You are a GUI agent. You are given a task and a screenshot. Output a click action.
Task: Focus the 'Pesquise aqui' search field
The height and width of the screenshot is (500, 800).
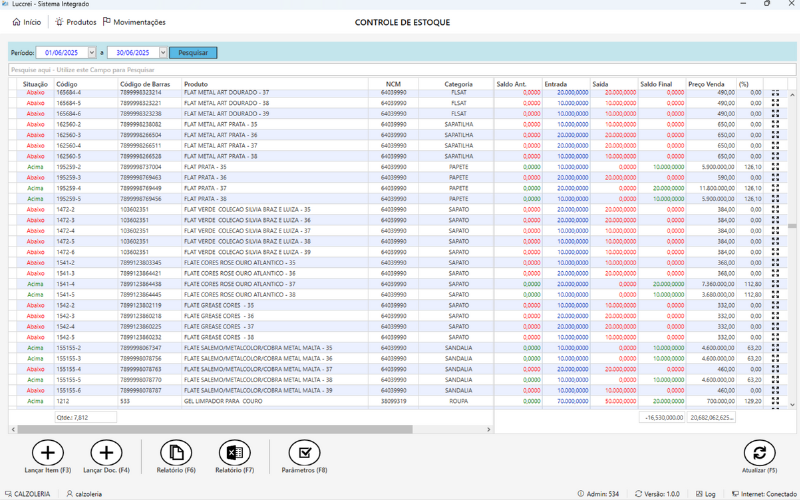tap(402, 69)
